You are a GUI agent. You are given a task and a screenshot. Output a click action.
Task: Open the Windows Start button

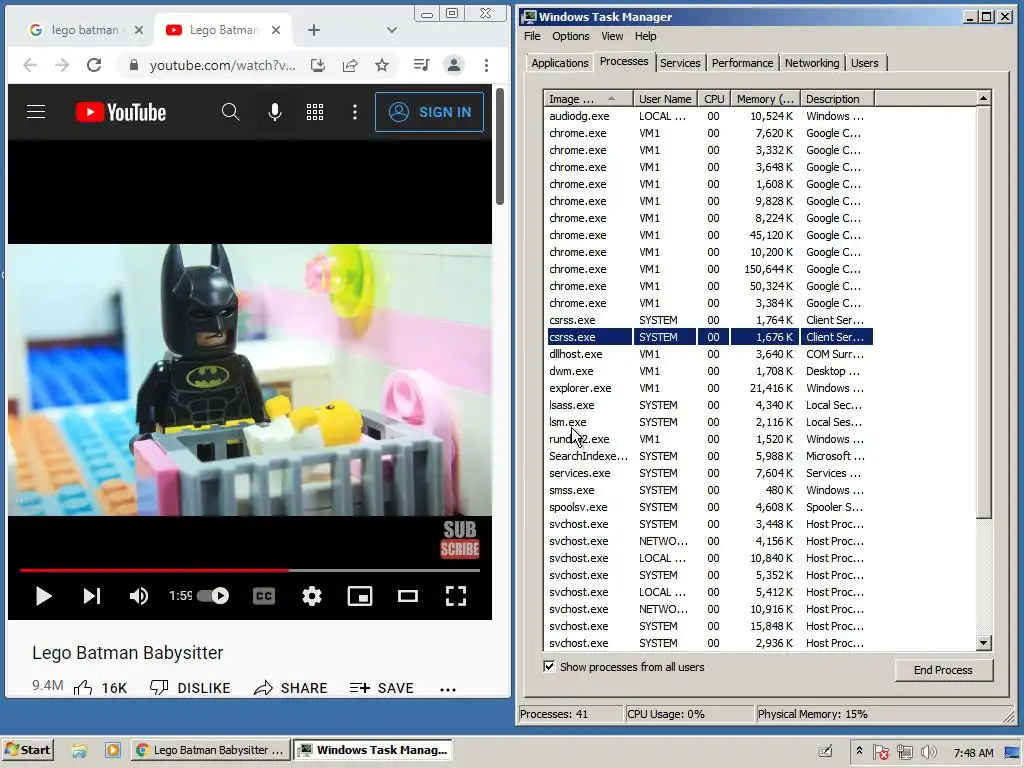click(x=28, y=750)
